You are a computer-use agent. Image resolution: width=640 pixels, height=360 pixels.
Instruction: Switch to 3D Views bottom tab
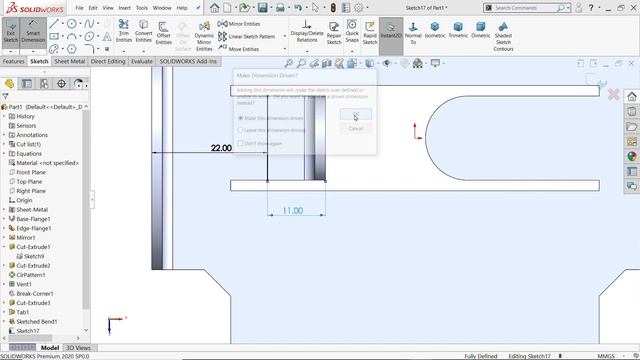(x=78, y=348)
